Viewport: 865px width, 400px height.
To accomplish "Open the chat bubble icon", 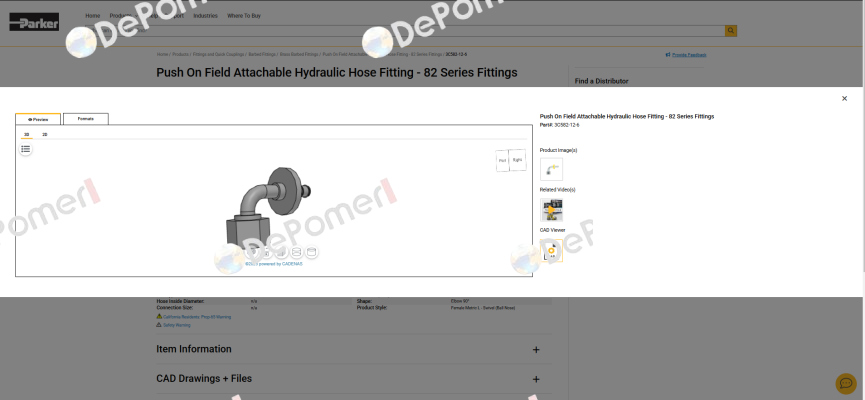I will tap(846, 383).
